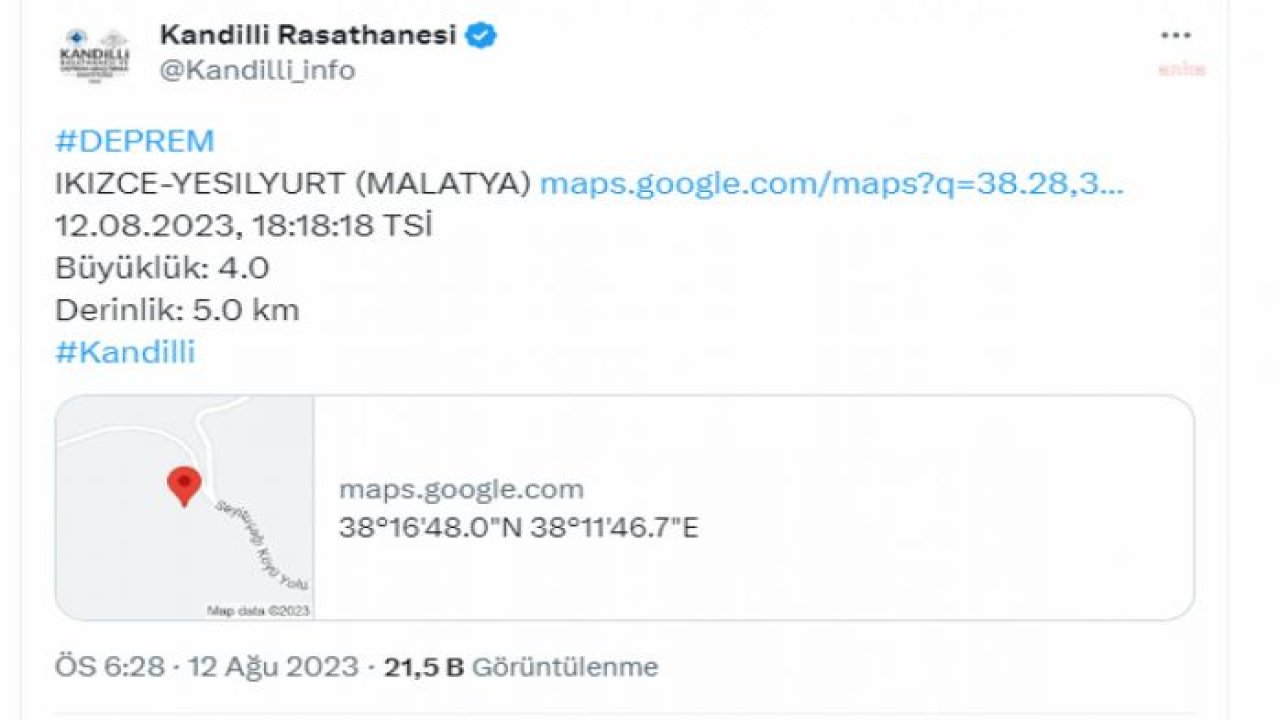
Task: Open the #DEPREM hashtag
Action: point(135,141)
